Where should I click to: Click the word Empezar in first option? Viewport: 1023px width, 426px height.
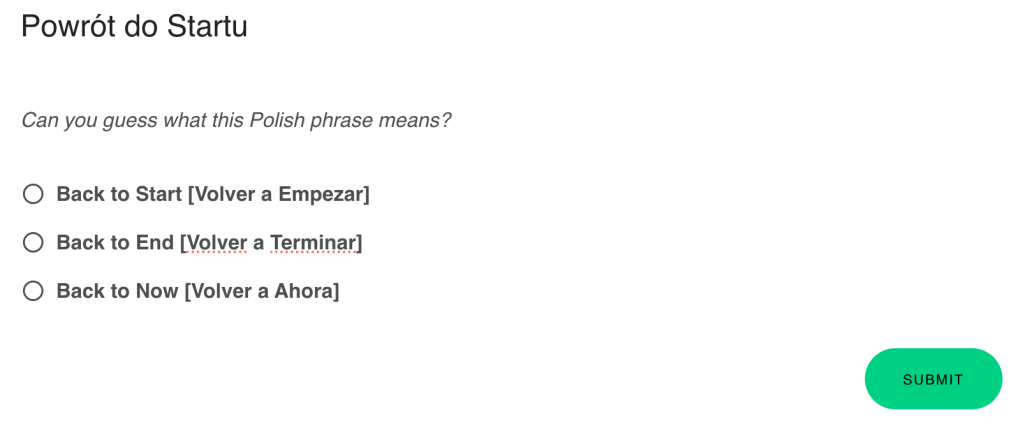tap(321, 194)
